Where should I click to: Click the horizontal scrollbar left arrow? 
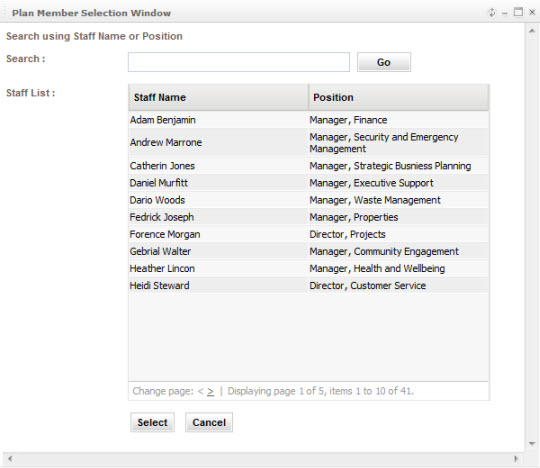10,459
